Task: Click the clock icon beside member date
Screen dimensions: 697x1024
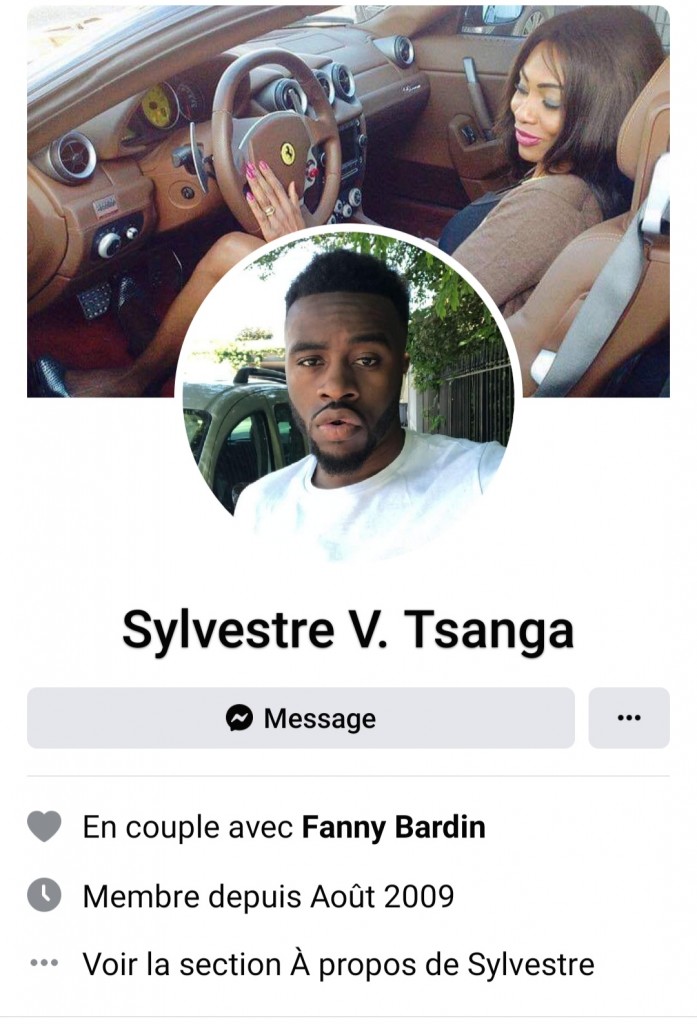Action: click(44, 895)
